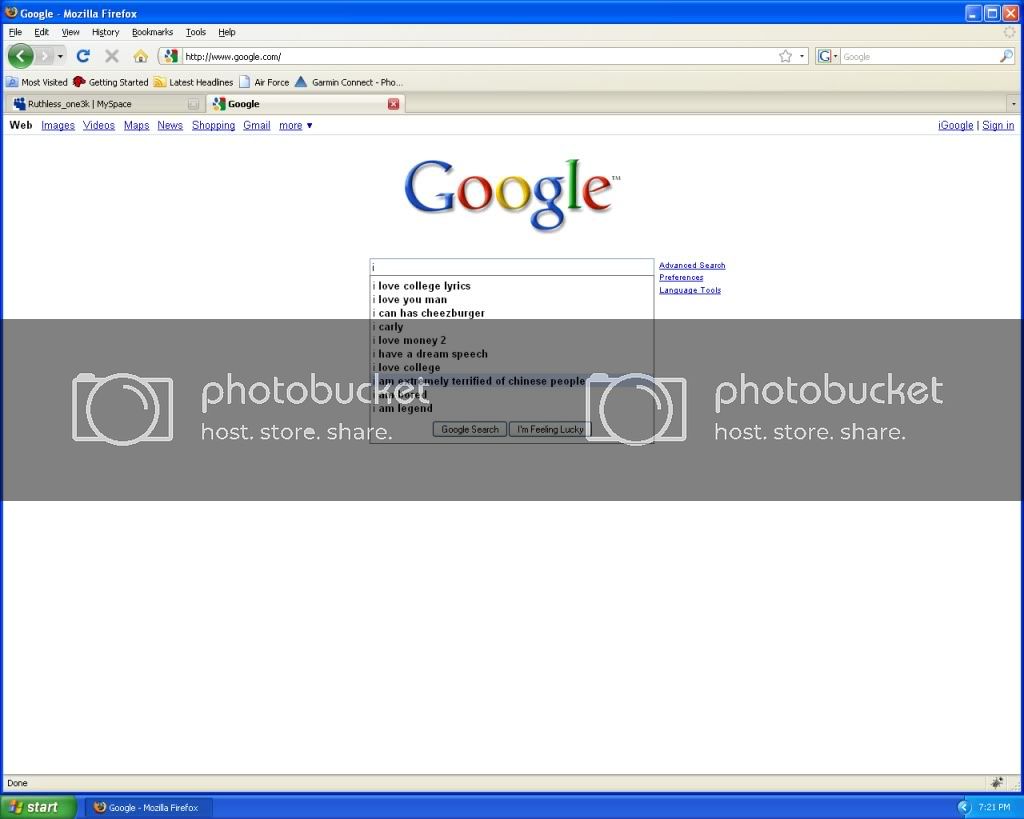Select suggestion 'i love you man'

511,300
